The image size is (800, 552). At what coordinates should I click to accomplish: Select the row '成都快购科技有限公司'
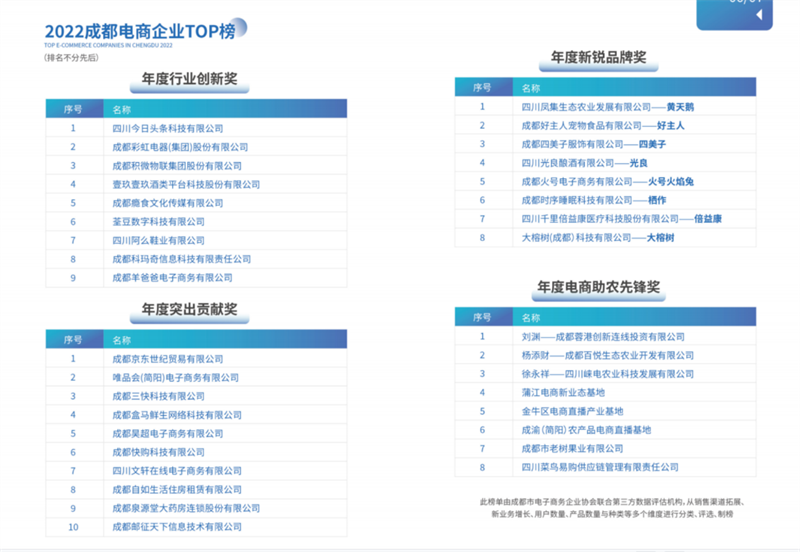196,452
